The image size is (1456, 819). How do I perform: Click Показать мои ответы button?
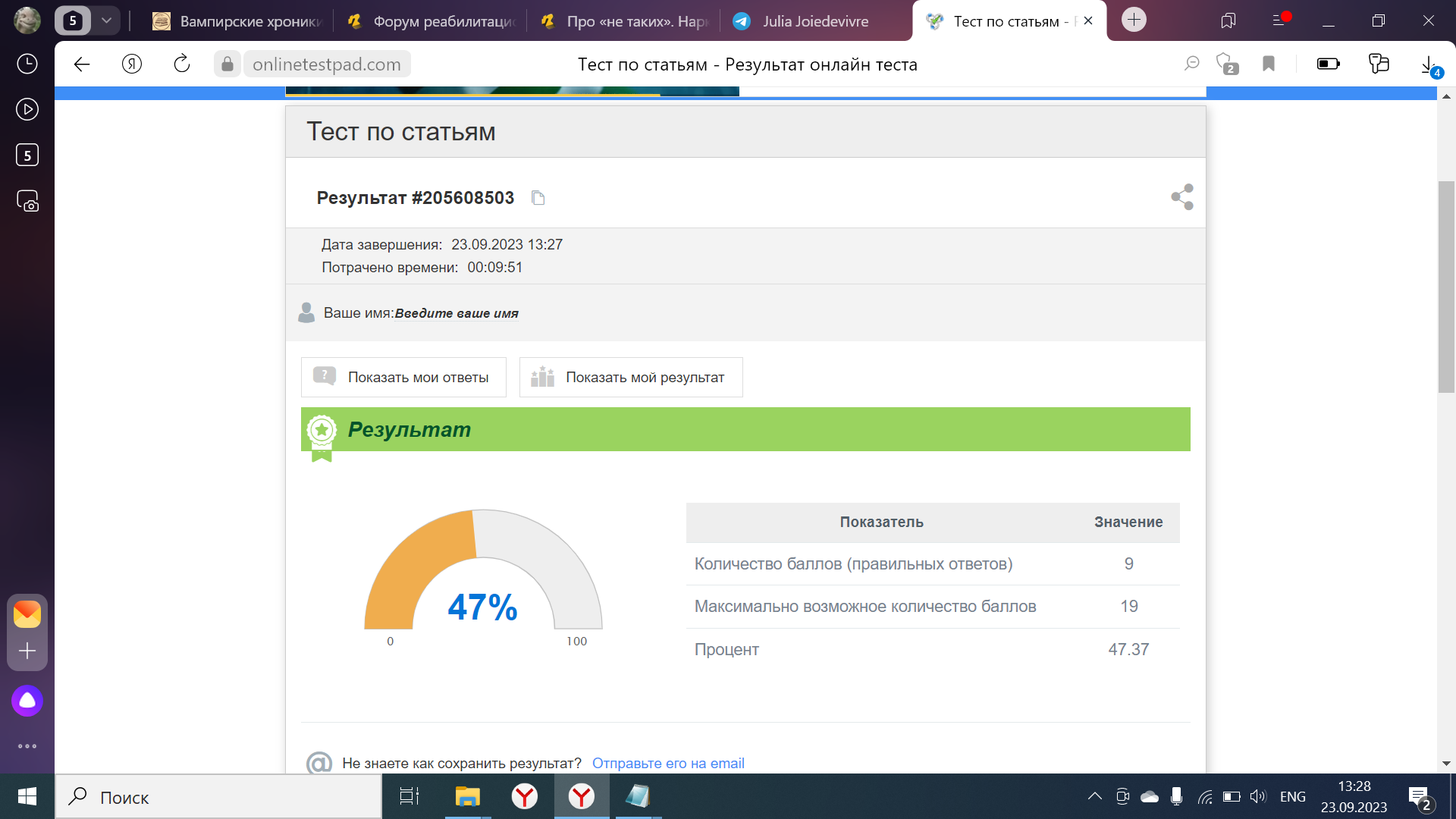[x=403, y=377]
